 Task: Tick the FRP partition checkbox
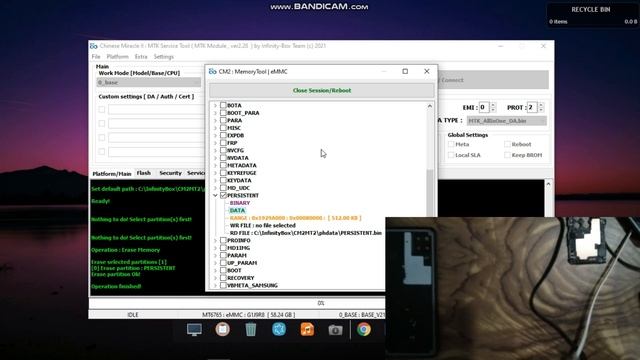pyautogui.click(x=223, y=143)
